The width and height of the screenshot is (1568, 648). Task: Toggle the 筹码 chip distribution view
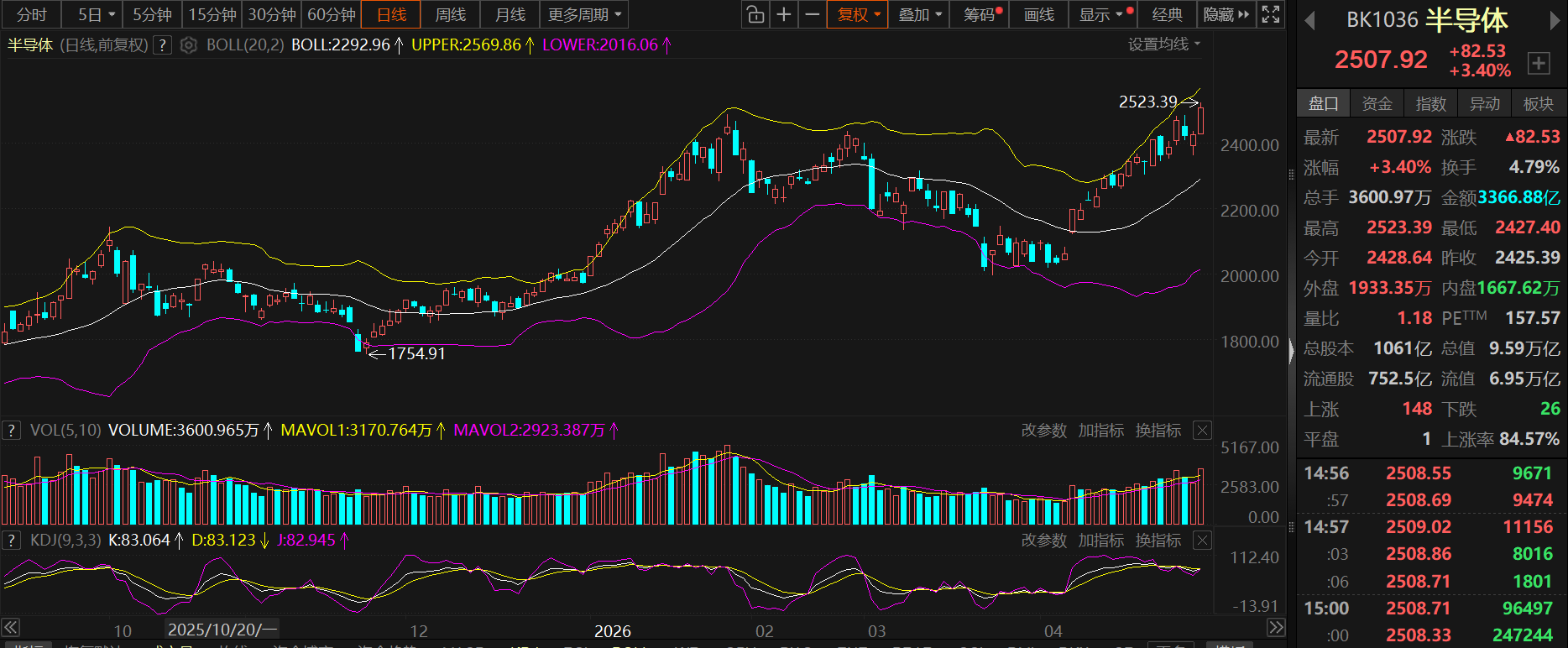pos(979,14)
